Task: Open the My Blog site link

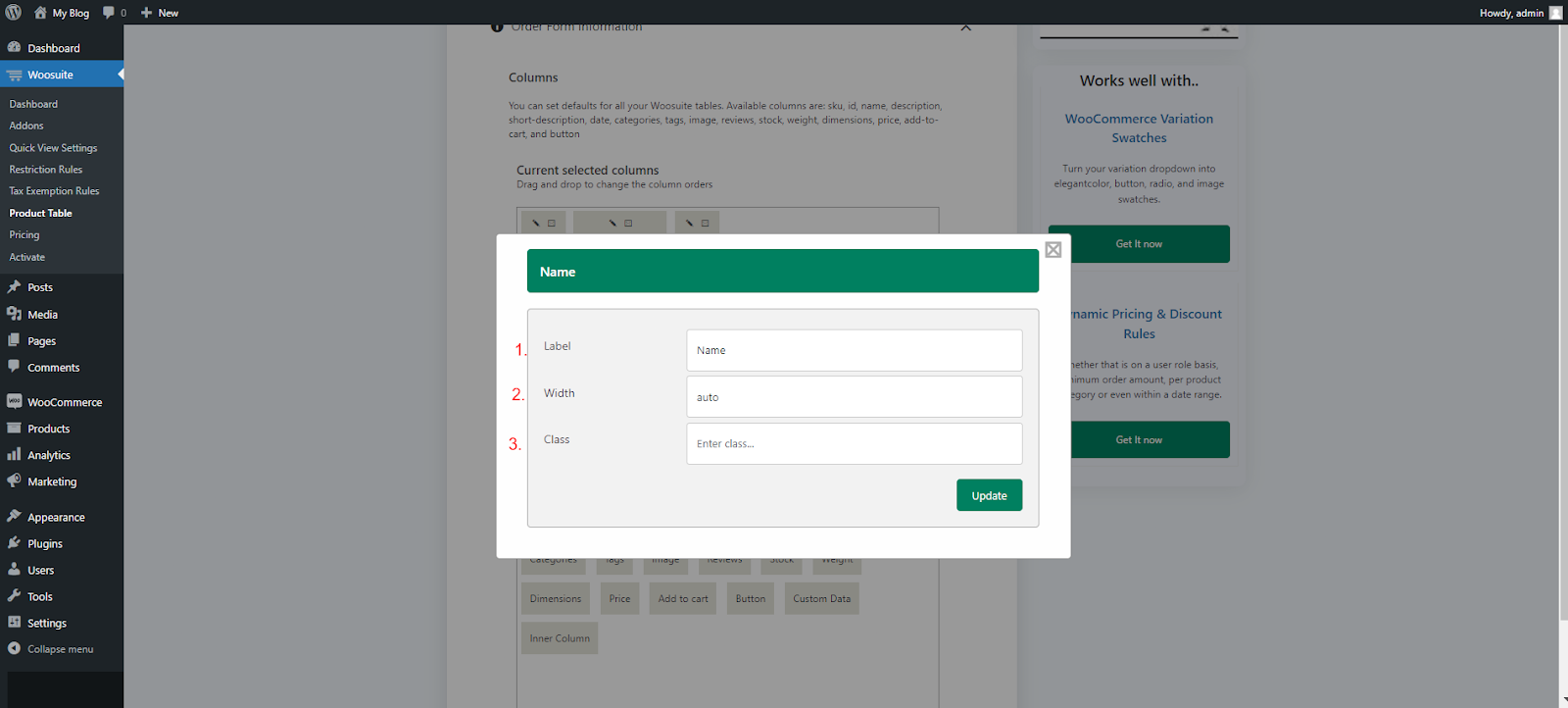Action: [62, 13]
